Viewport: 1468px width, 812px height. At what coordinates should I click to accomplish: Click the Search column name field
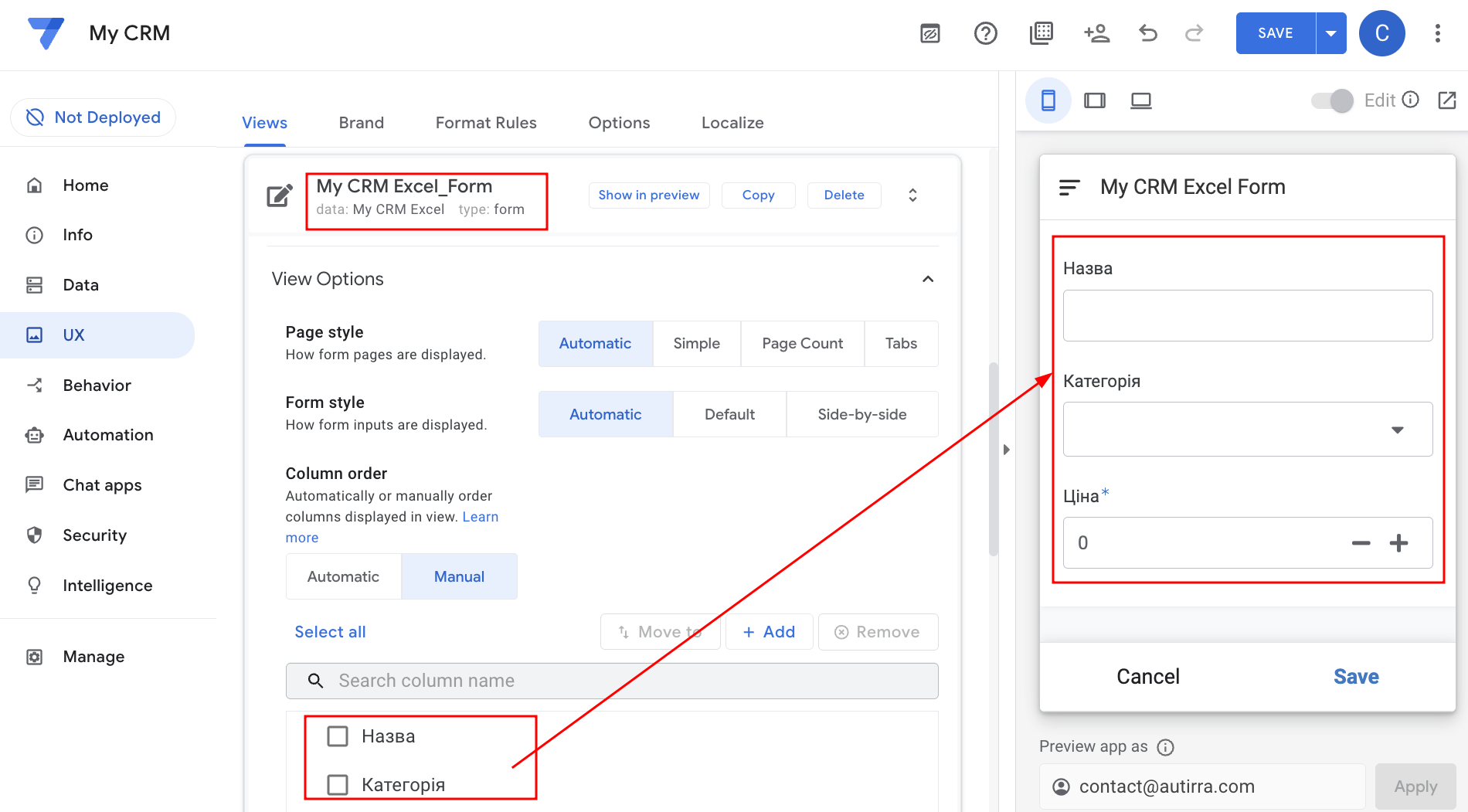(612, 681)
